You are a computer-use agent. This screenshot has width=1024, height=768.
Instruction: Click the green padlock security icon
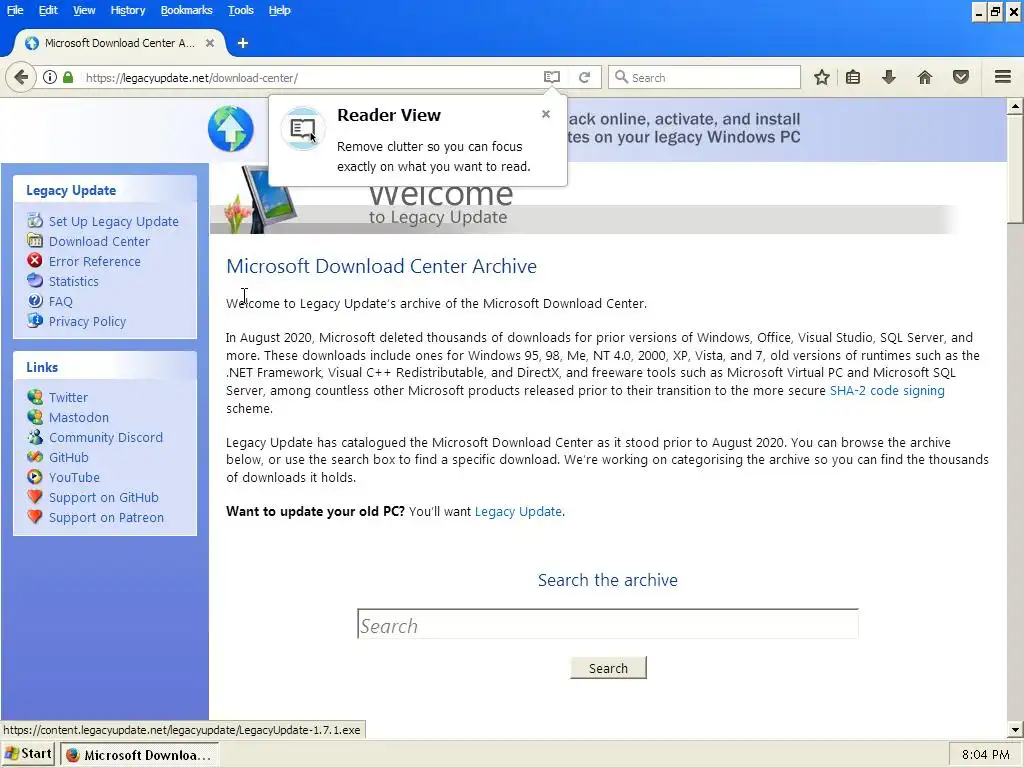coord(68,77)
